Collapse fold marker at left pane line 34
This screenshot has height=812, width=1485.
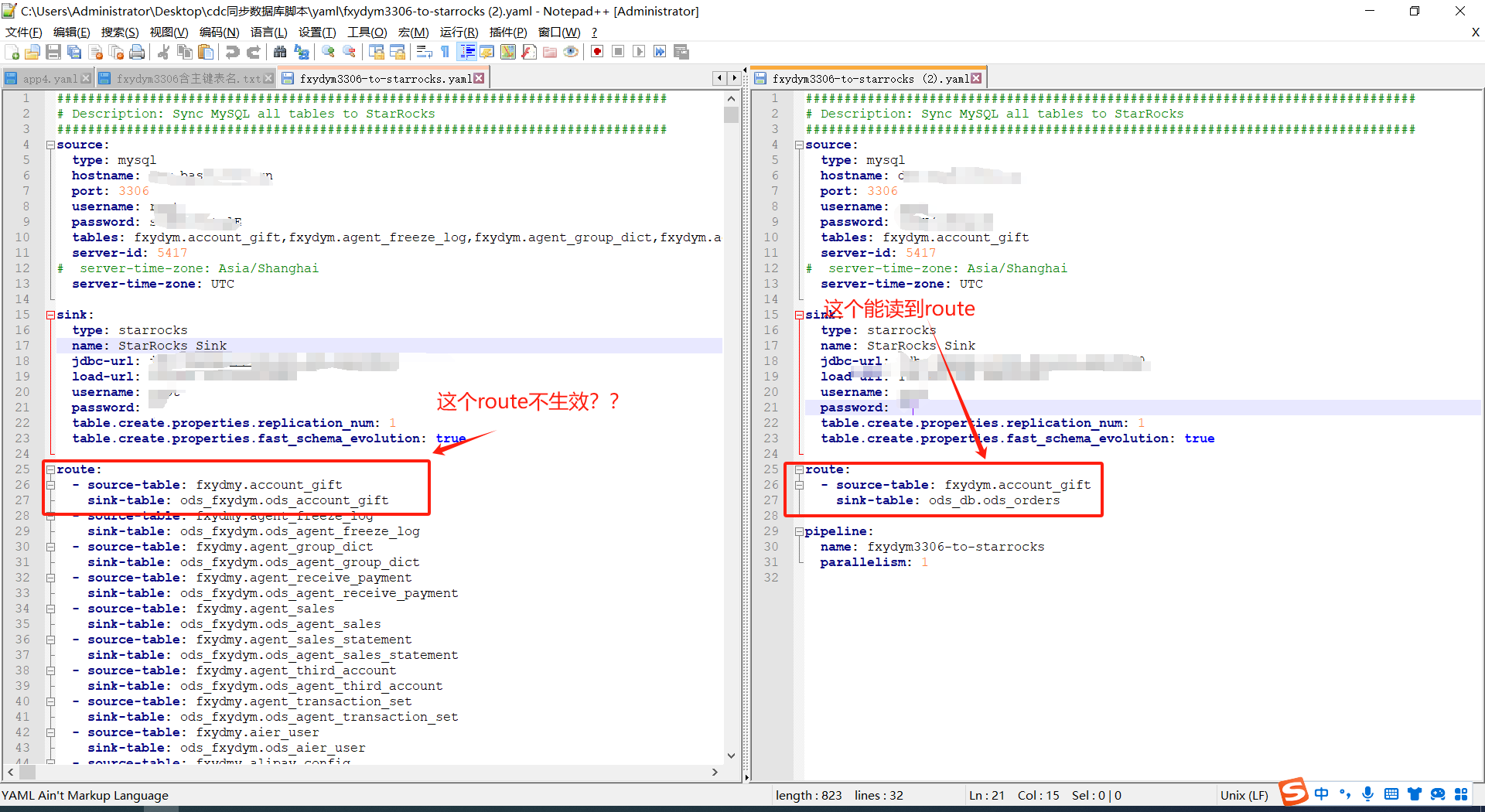tap(50, 609)
